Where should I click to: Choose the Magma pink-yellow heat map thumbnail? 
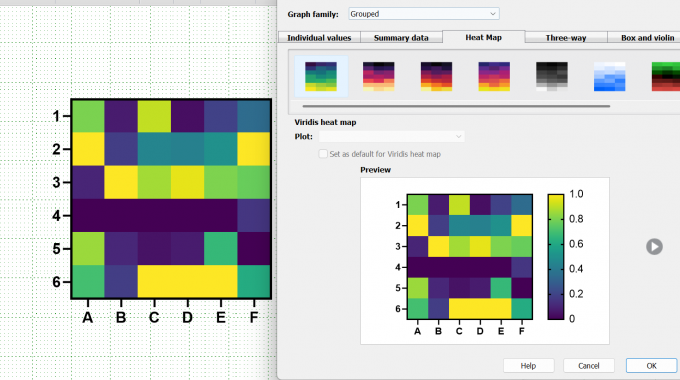pos(379,76)
